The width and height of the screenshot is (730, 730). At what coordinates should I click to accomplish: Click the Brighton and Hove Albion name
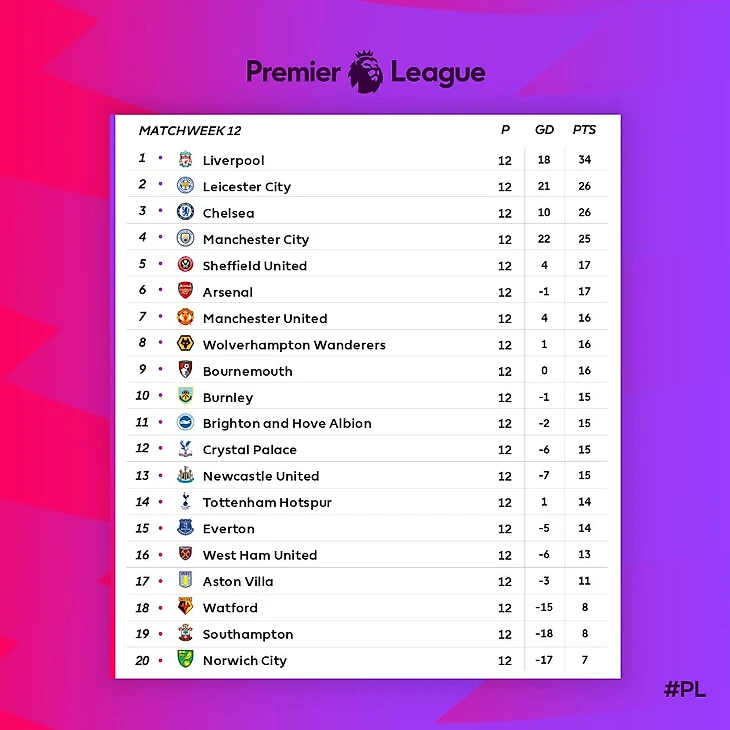click(x=287, y=423)
